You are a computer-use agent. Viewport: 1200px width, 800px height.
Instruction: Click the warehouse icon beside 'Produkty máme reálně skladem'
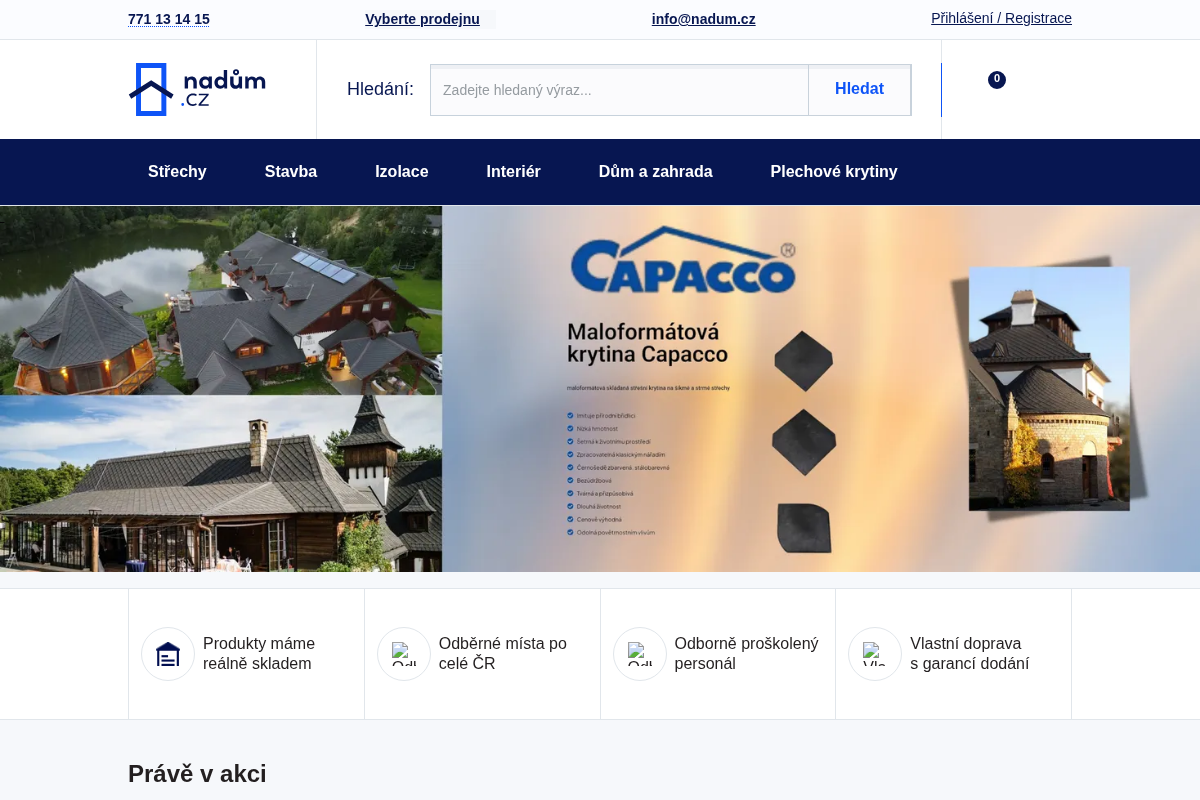(x=168, y=654)
